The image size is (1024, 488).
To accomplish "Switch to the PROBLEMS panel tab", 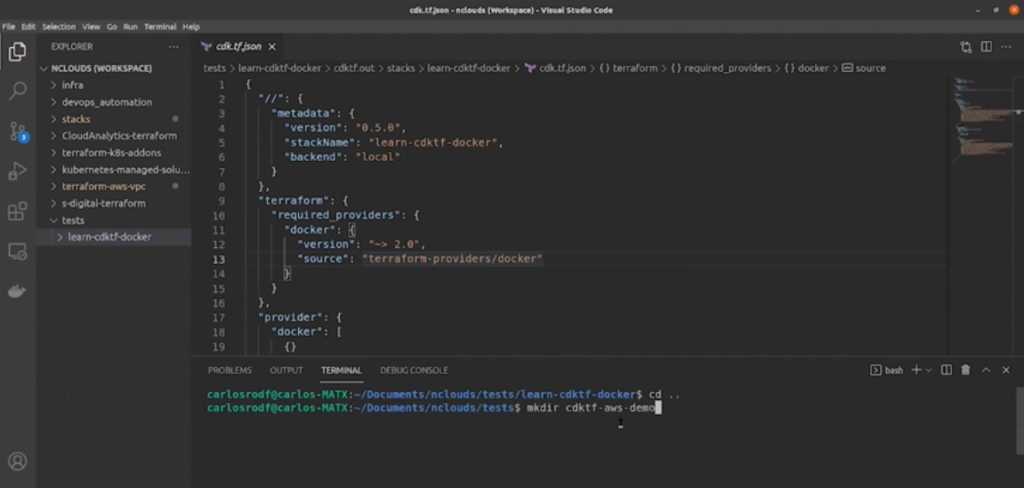I will (x=230, y=370).
